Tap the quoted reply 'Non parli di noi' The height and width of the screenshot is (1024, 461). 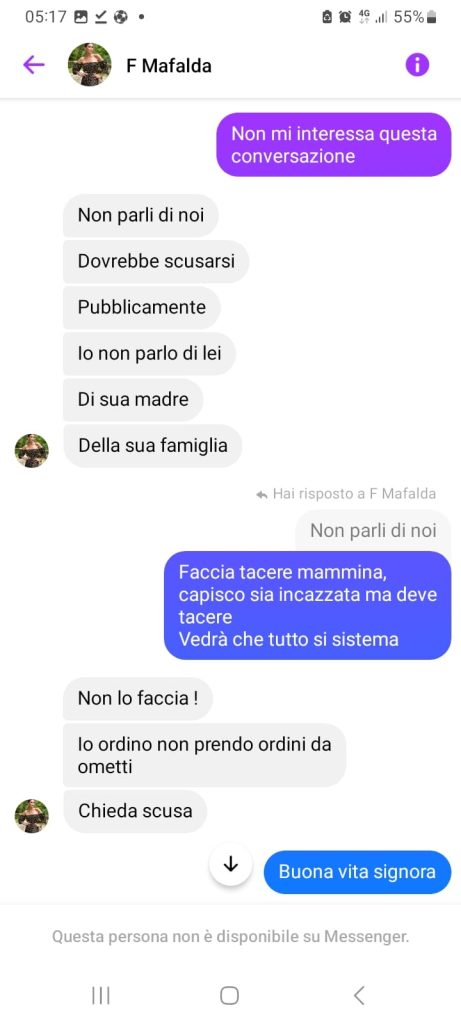click(x=373, y=530)
